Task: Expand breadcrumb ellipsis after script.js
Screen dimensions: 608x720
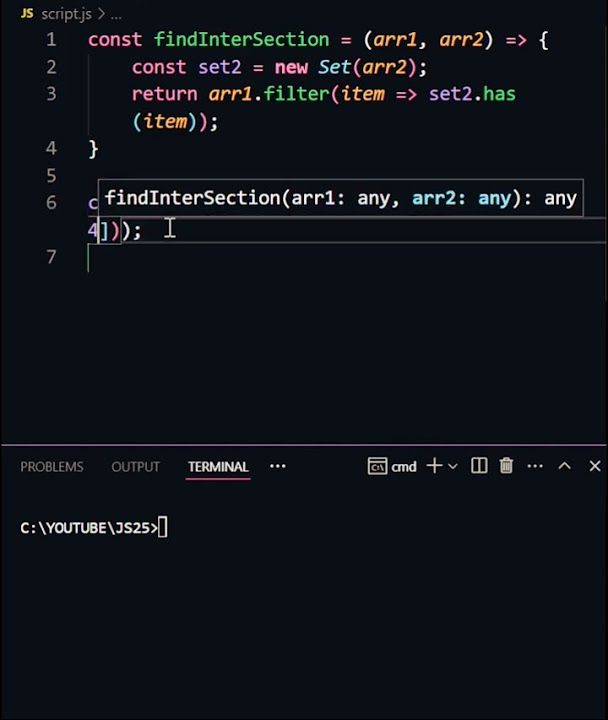Action: point(117,14)
